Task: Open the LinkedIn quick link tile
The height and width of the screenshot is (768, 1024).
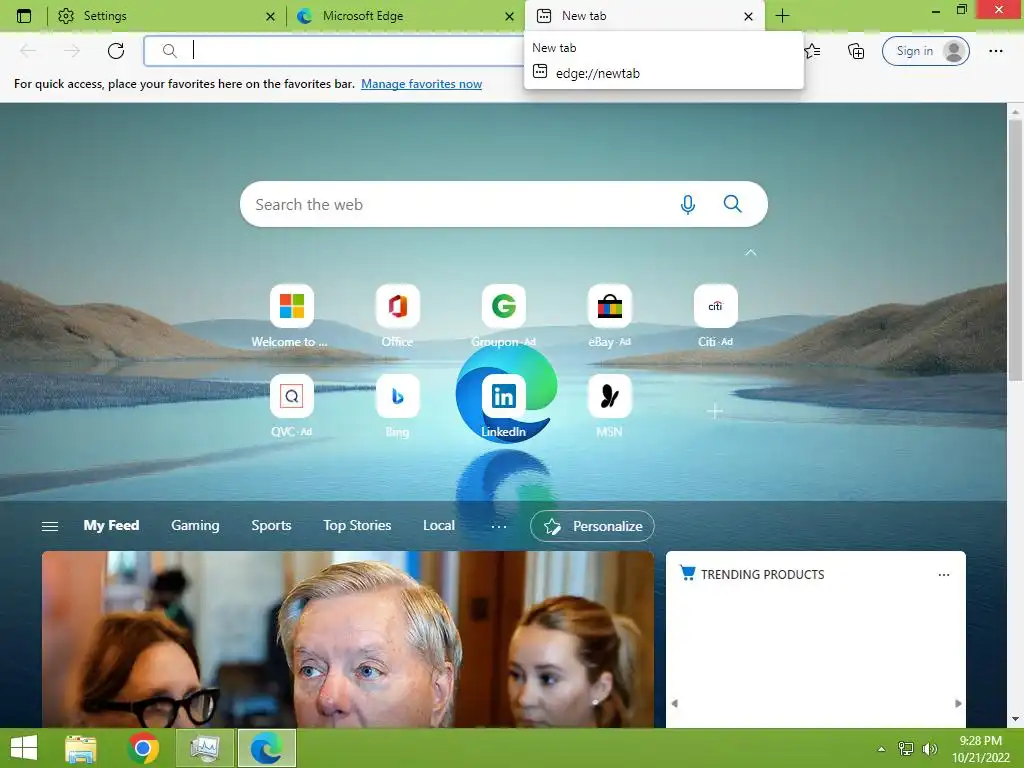Action: 504,406
